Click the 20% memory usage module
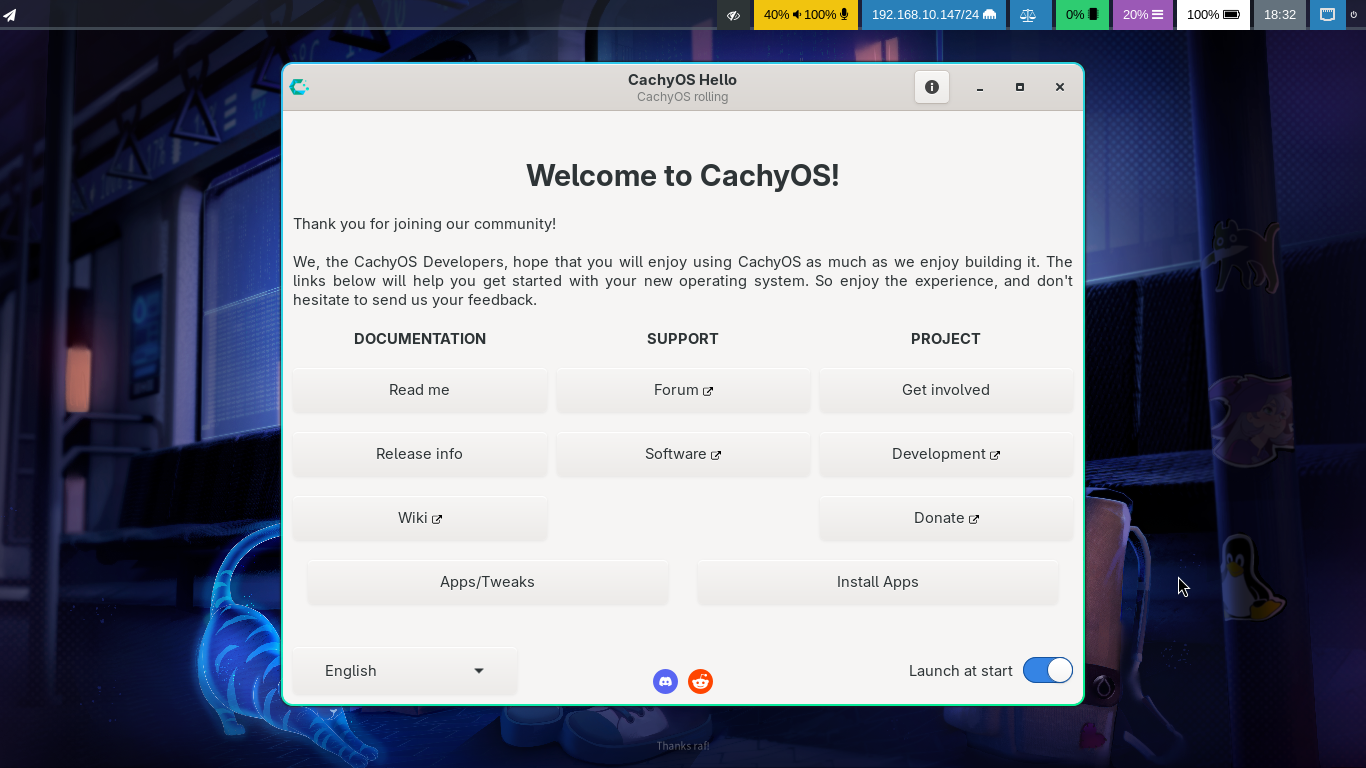The width and height of the screenshot is (1366, 768). pyautogui.click(x=1143, y=15)
